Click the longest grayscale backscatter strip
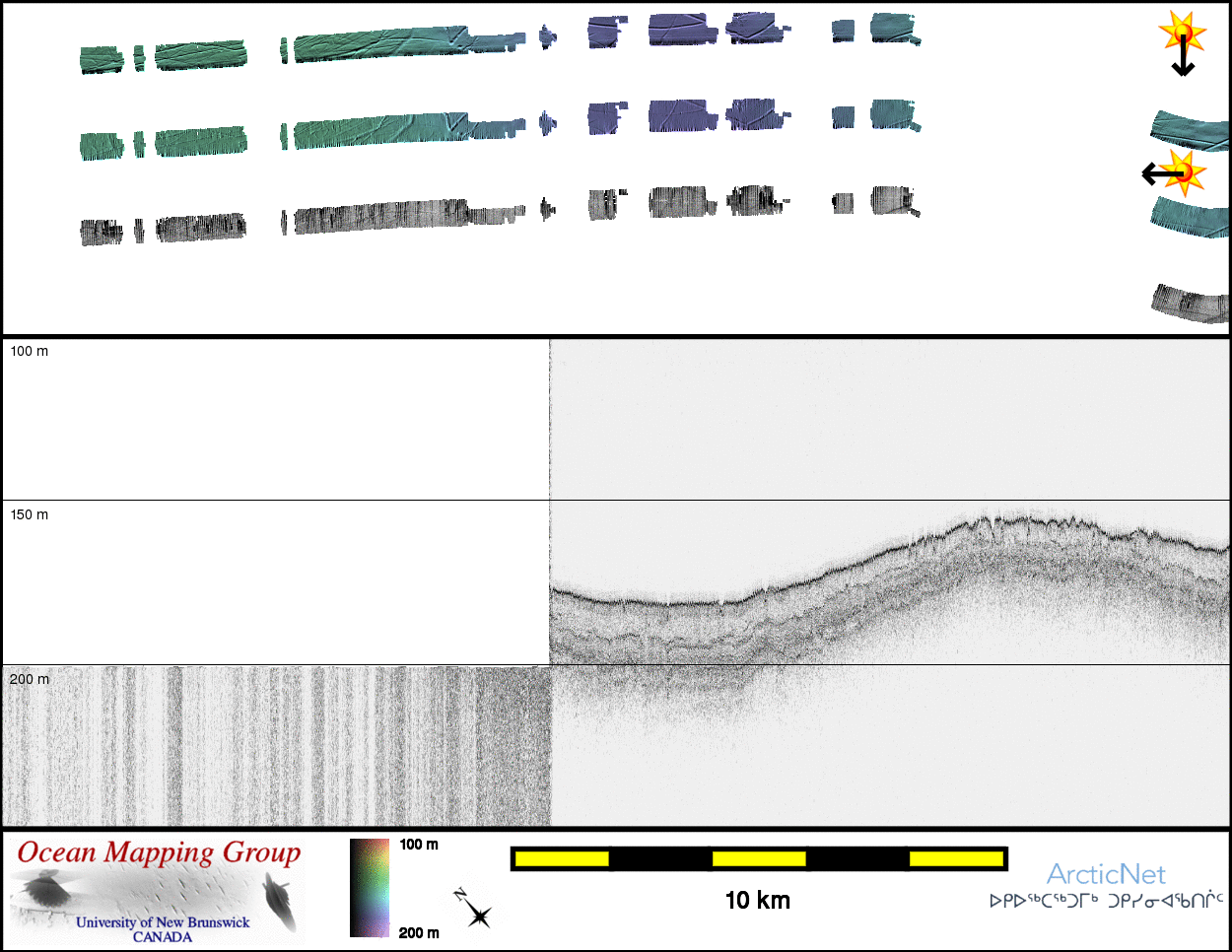1232x952 pixels. (x=379, y=217)
